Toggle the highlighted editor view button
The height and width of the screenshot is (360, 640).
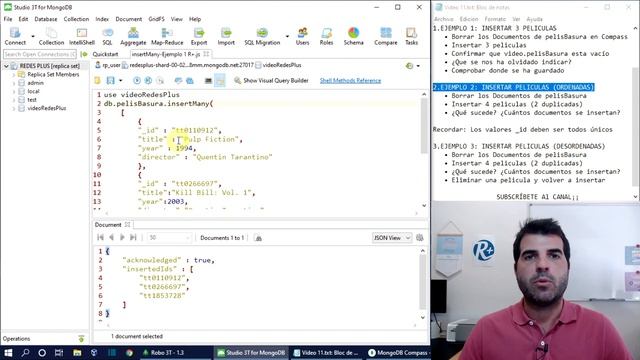220,80
